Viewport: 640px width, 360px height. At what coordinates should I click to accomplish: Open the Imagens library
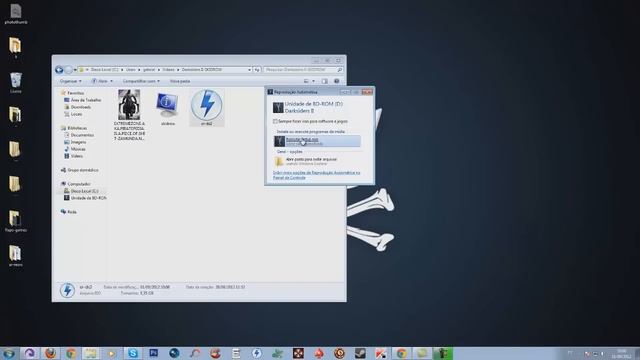[78, 142]
